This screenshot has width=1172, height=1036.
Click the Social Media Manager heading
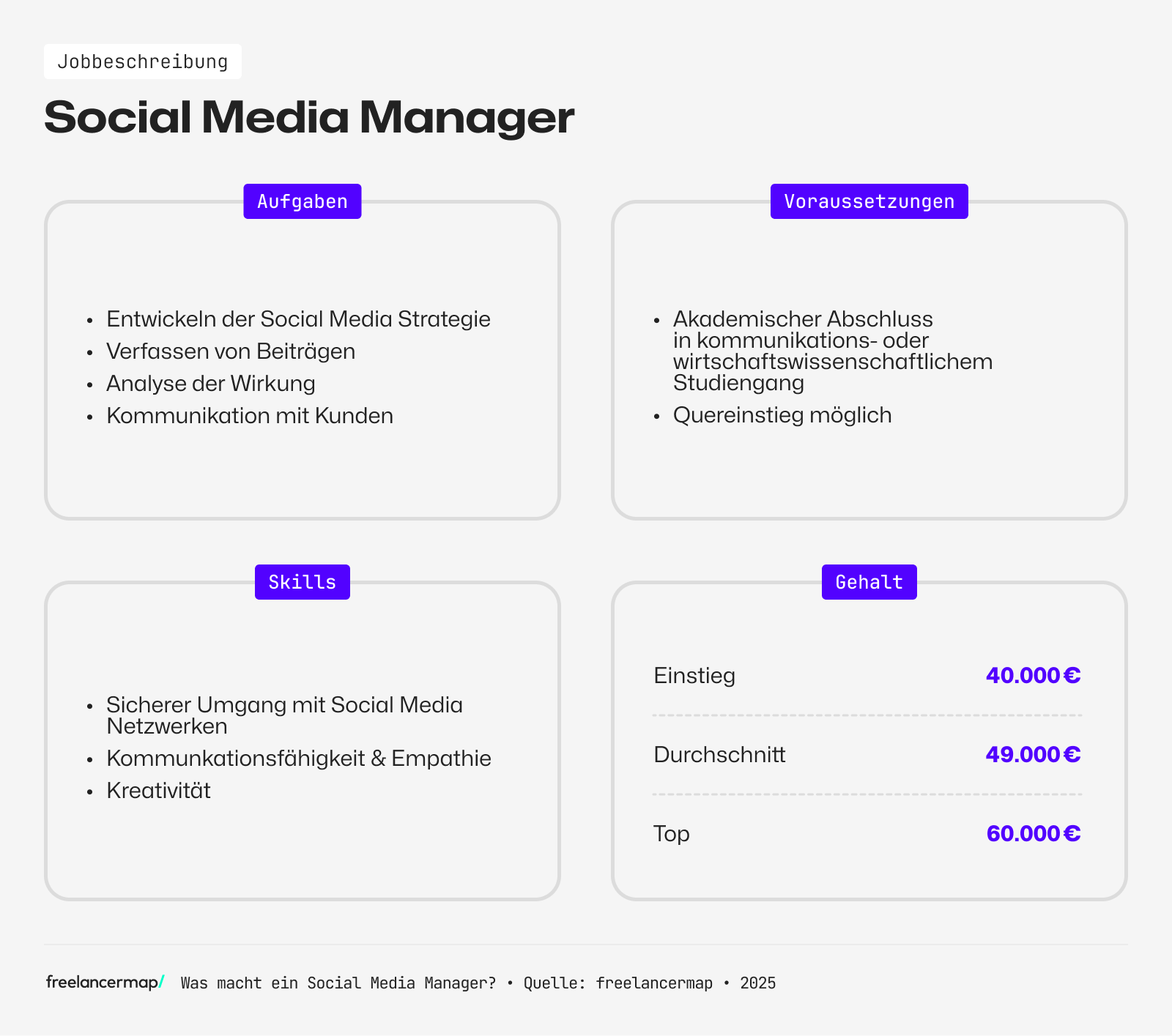309,117
